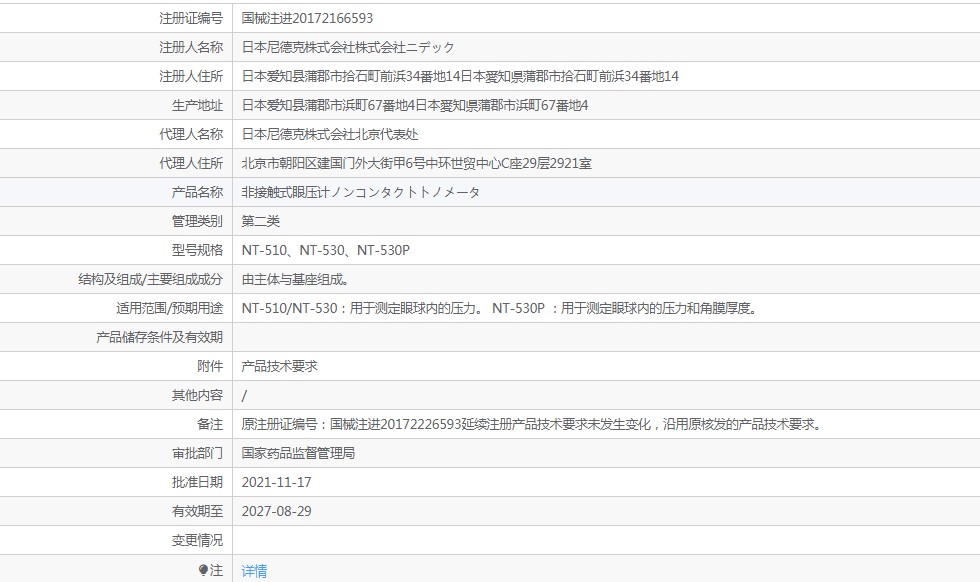Click the 注册证编号 label
The width and height of the screenshot is (980, 582).
point(191,18)
